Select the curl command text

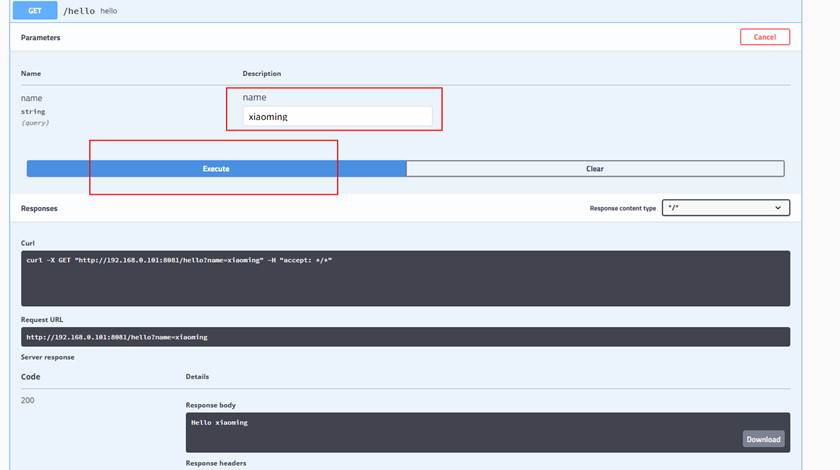click(179, 260)
